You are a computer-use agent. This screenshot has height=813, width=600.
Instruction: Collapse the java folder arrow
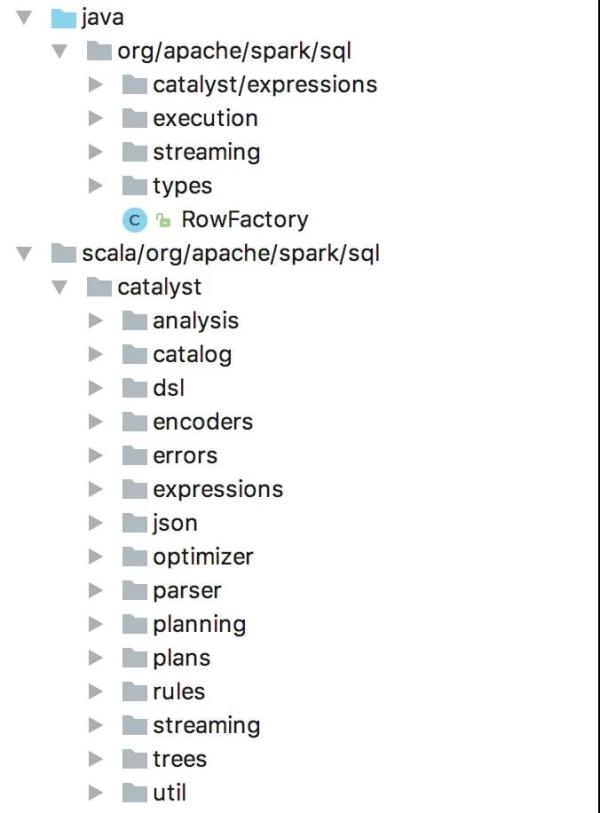click(24, 18)
